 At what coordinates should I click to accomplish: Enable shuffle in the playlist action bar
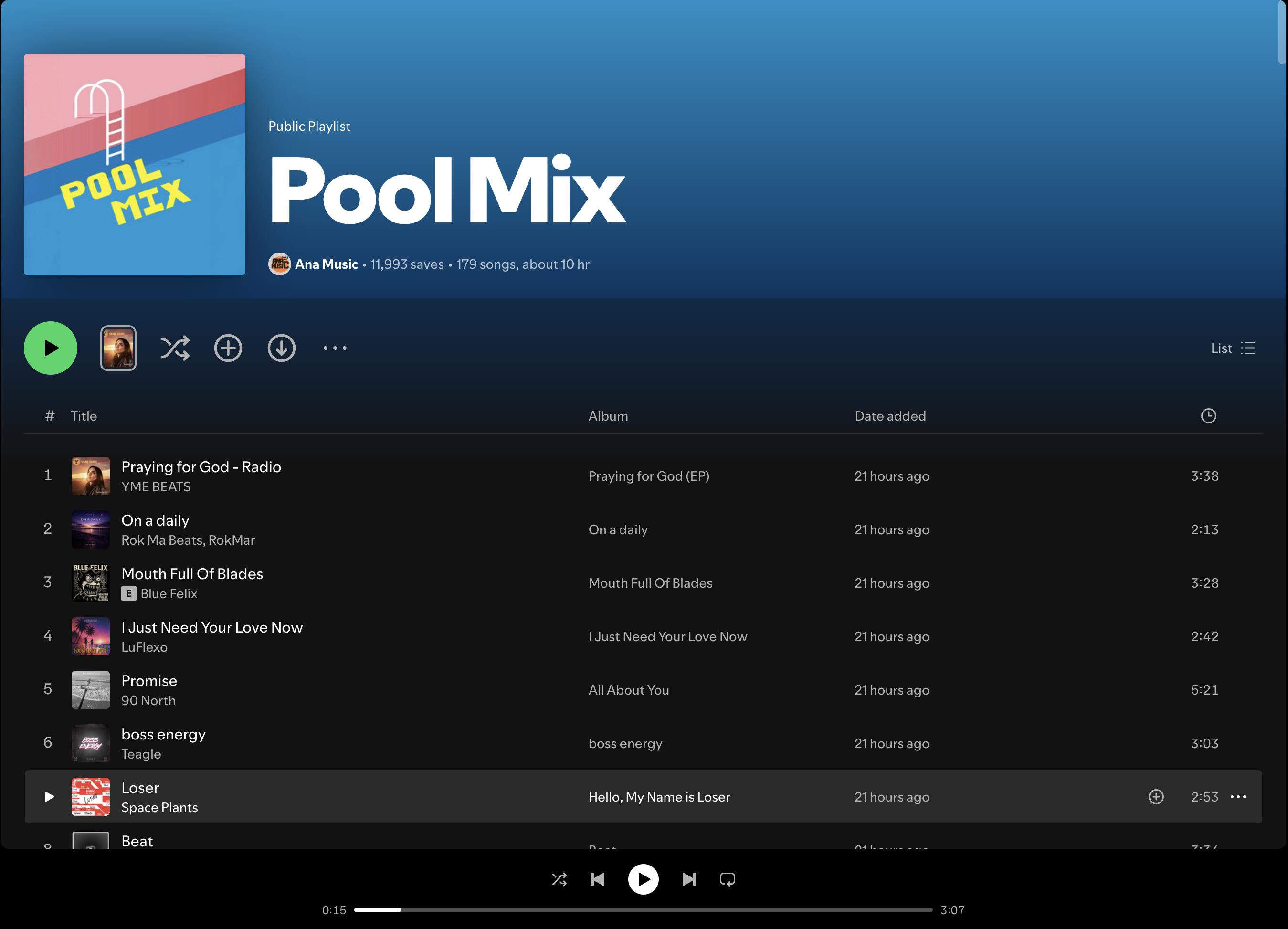(x=175, y=348)
